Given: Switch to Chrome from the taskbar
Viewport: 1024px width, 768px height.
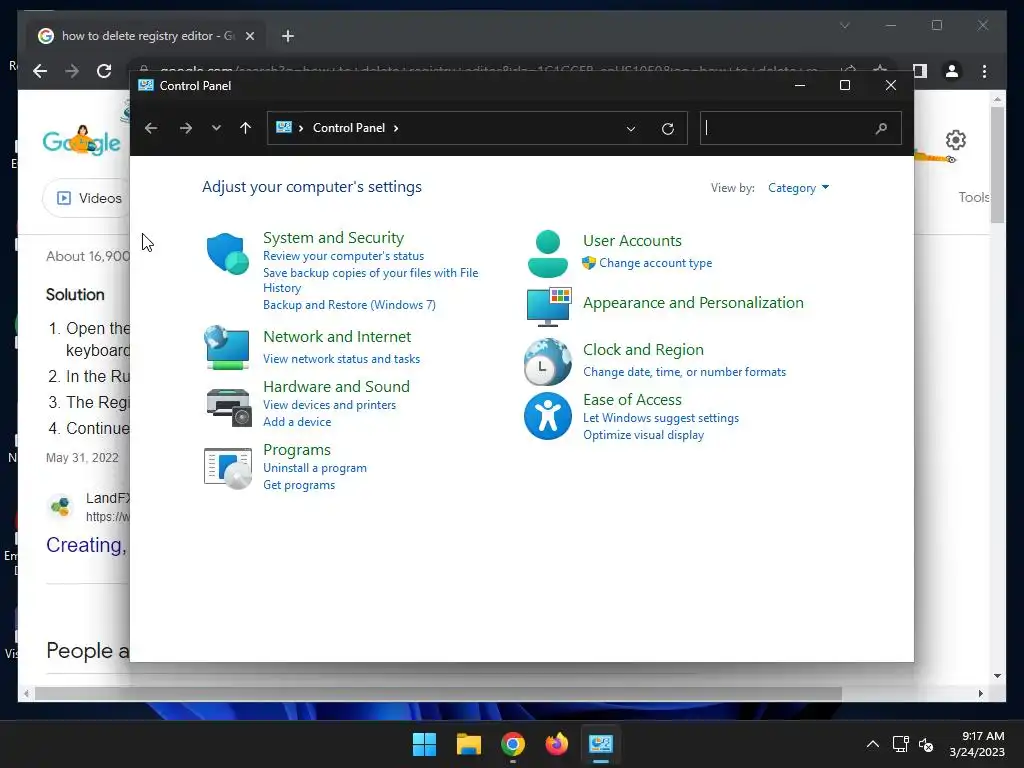Looking at the screenshot, I should 513,744.
